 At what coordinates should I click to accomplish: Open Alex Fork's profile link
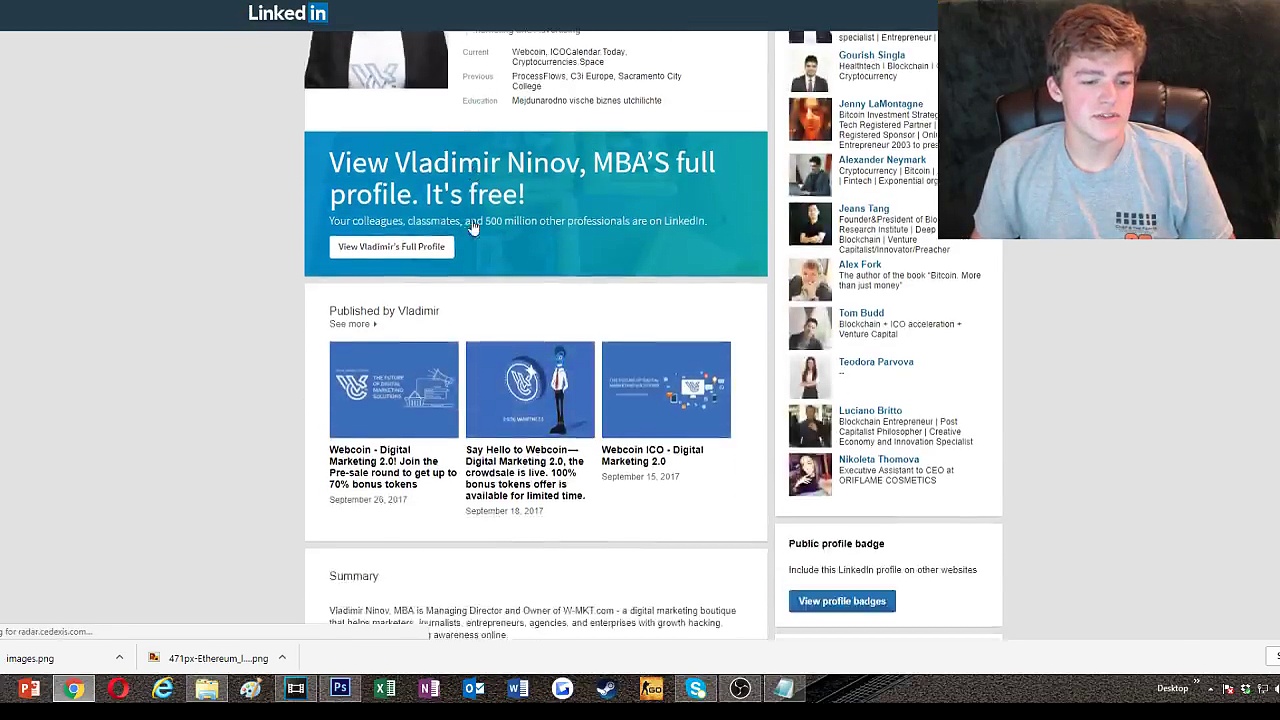(860, 265)
